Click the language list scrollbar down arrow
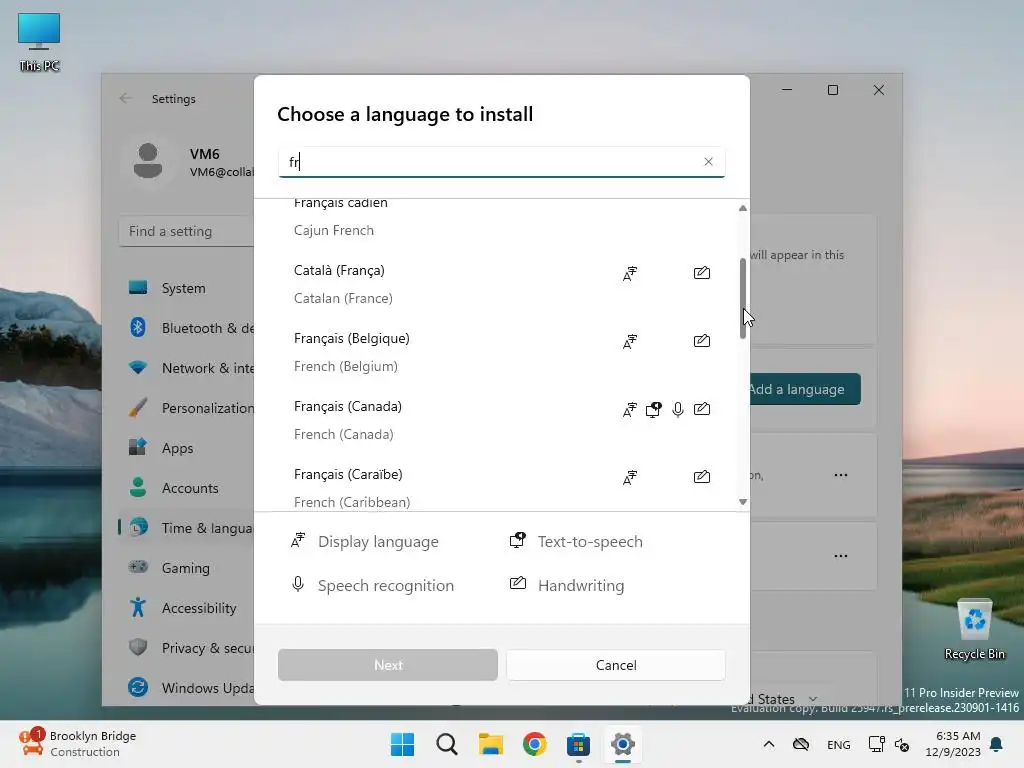The image size is (1024, 768). (743, 502)
